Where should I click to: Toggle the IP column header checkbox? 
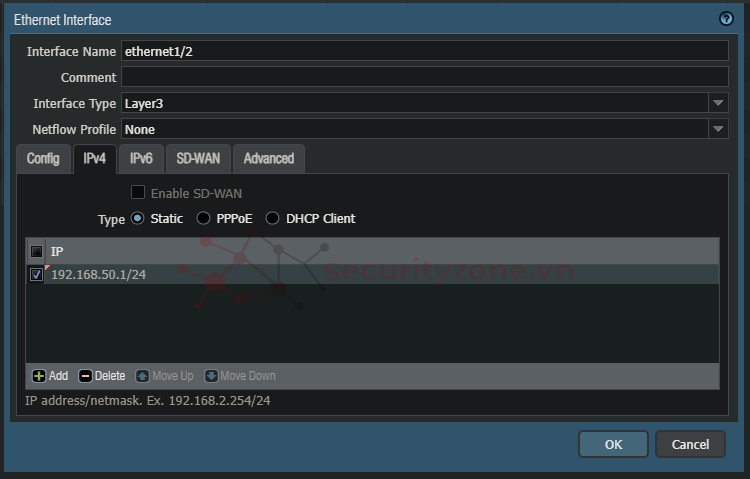coord(36,252)
